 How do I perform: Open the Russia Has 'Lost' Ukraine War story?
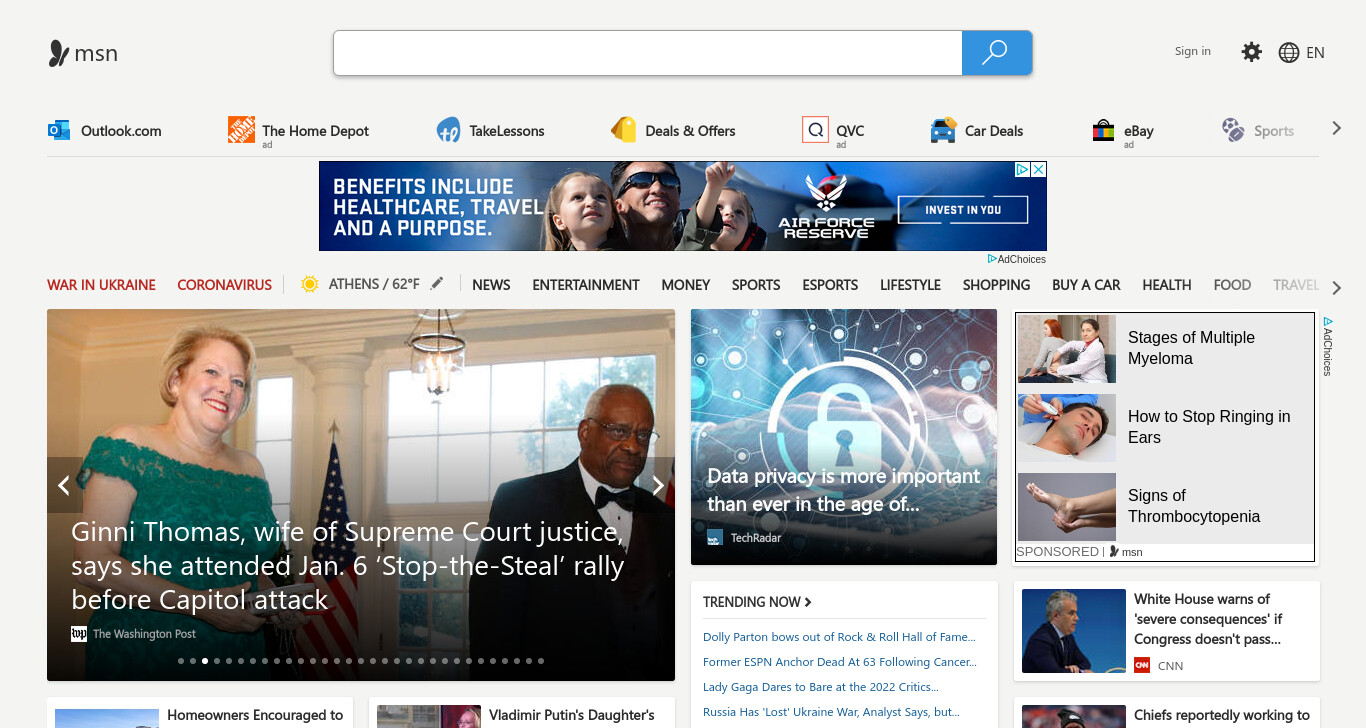click(x=831, y=712)
